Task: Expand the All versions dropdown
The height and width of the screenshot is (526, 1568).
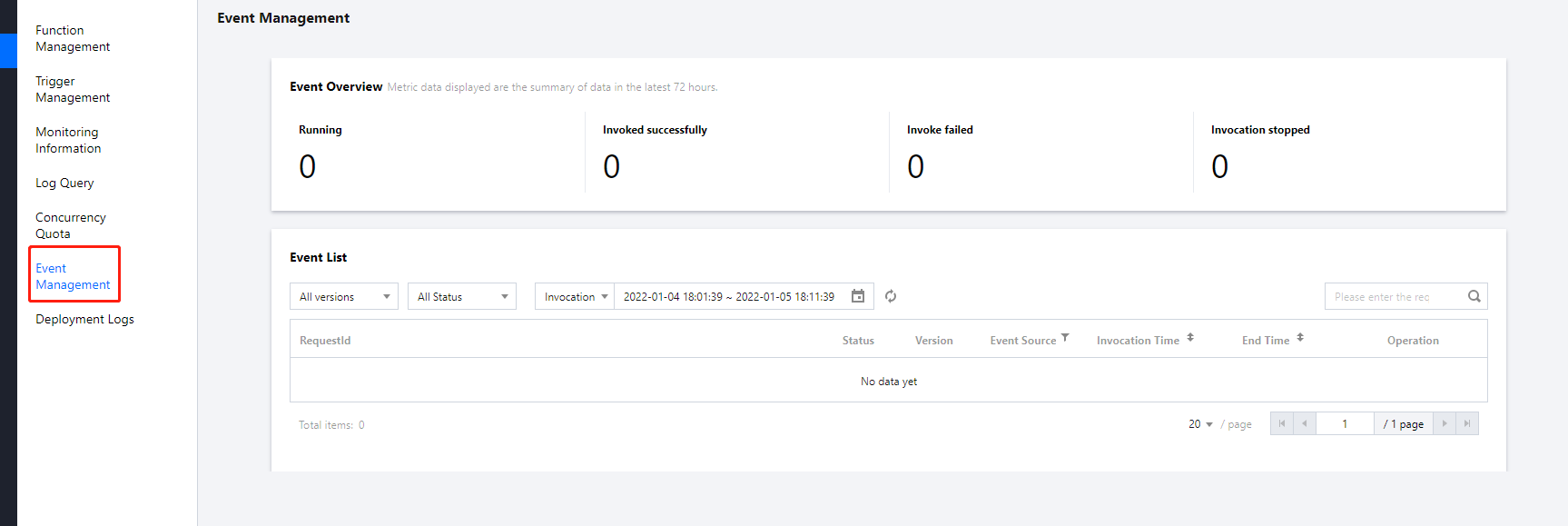Action: [344, 297]
